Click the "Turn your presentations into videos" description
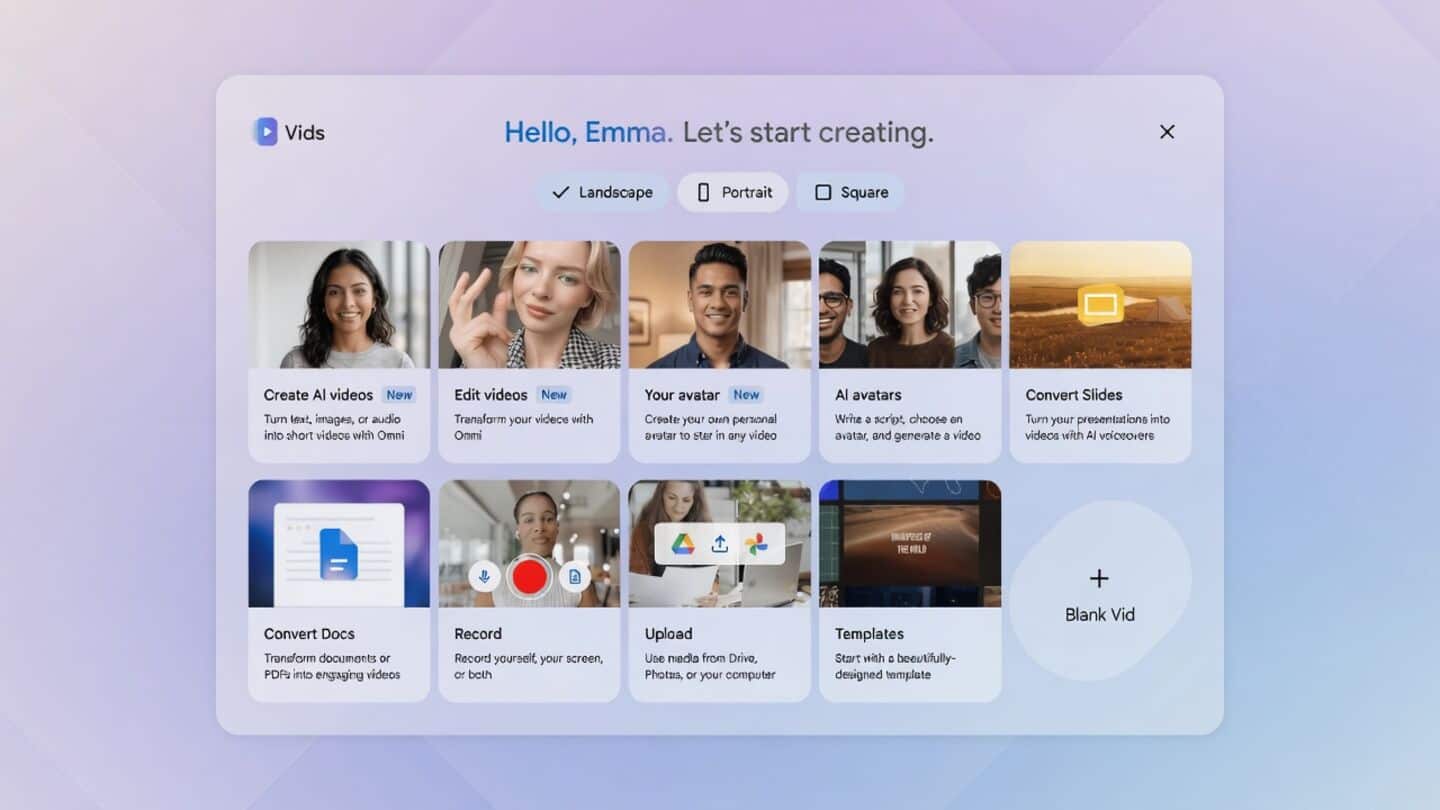The height and width of the screenshot is (810, 1440). 1097,427
